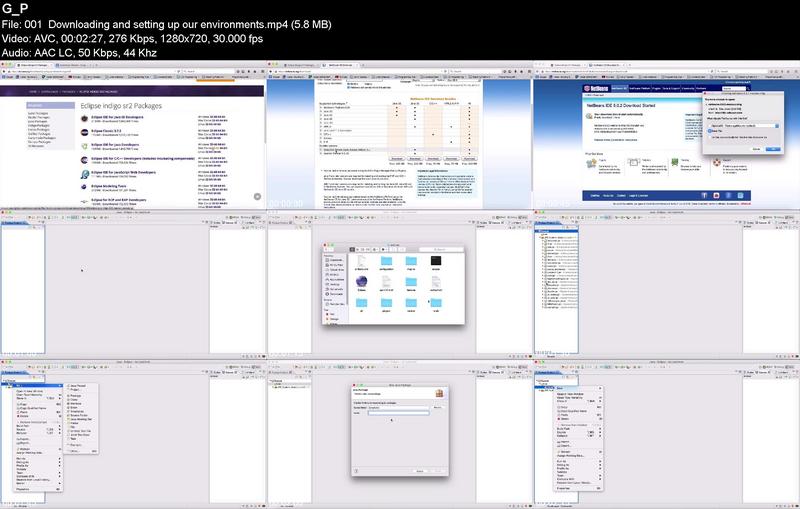Open the black eclipse executable icon in Finder
The width and height of the screenshot is (800, 509).
(436, 263)
